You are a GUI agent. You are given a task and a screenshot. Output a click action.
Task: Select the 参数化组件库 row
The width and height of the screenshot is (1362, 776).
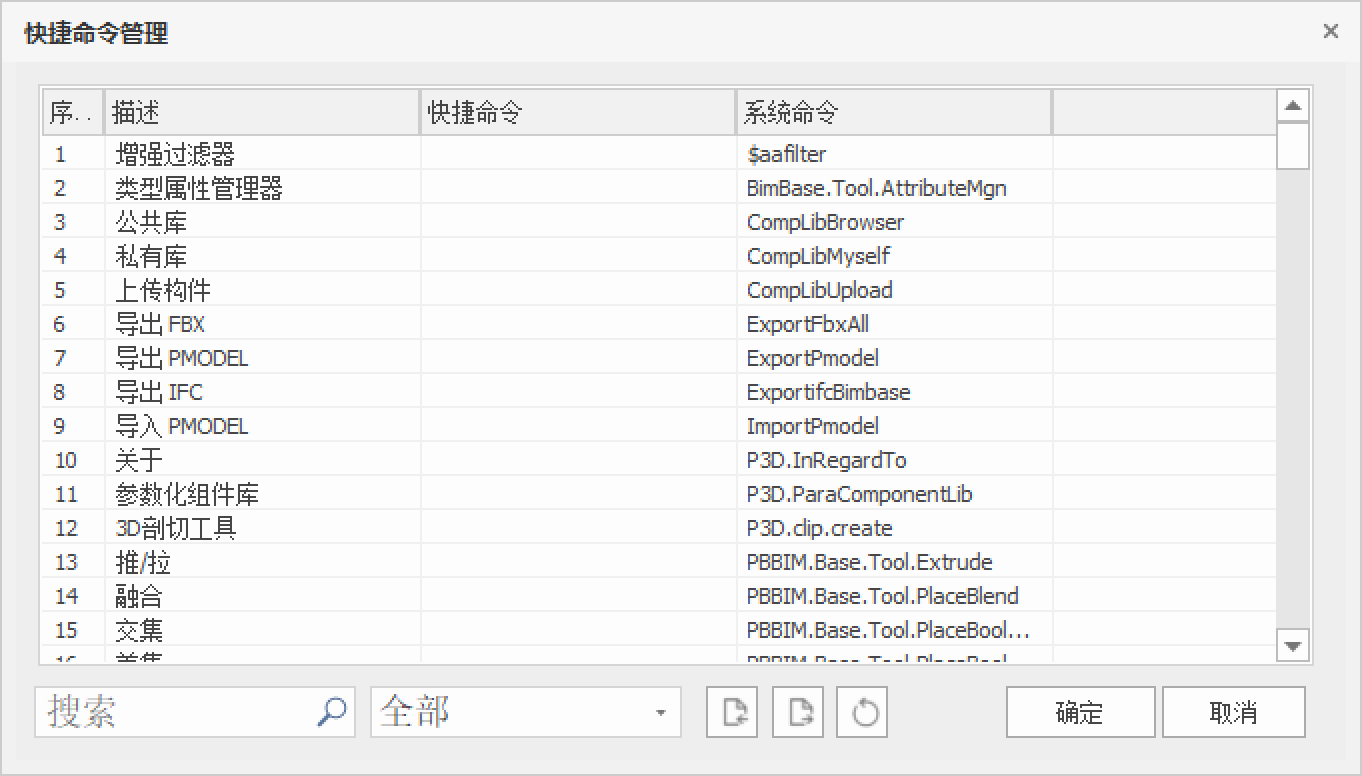[188, 494]
